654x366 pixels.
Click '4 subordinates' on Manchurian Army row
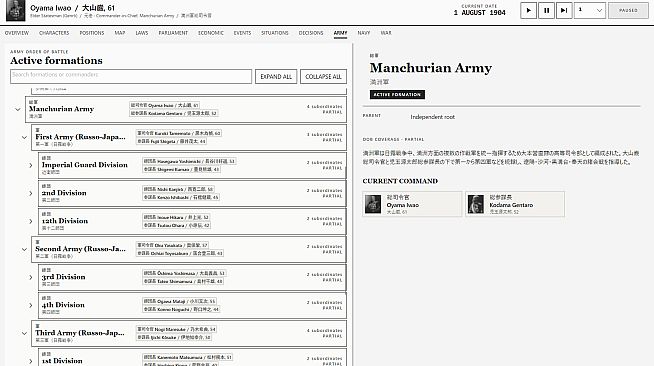coord(324,107)
